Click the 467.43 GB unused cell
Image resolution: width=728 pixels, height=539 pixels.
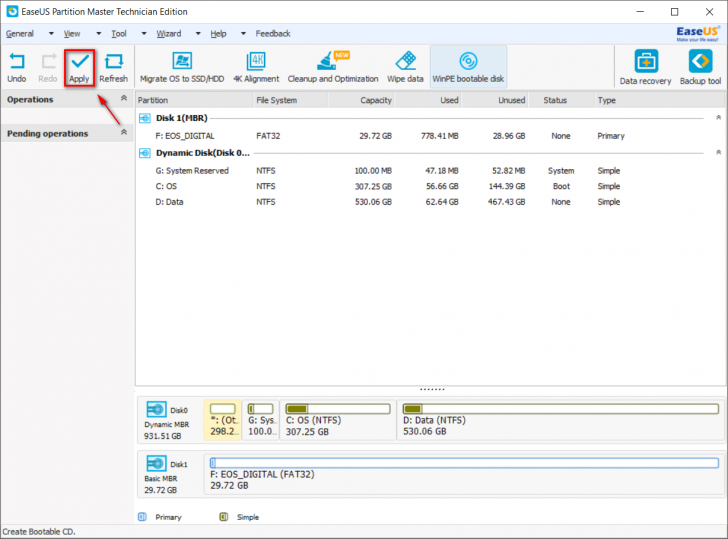click(x=506, y=202)
